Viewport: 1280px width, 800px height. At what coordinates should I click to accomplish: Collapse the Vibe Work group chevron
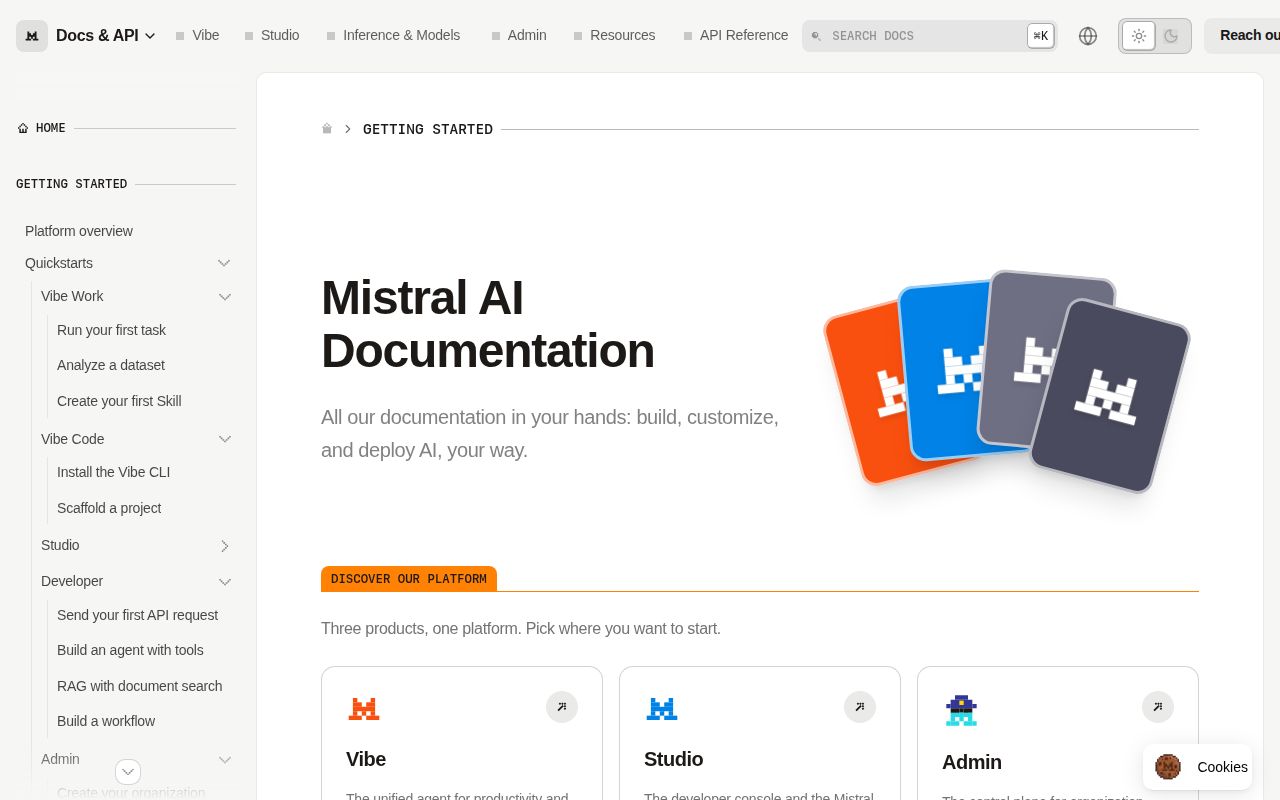click(x=225, y=297)
